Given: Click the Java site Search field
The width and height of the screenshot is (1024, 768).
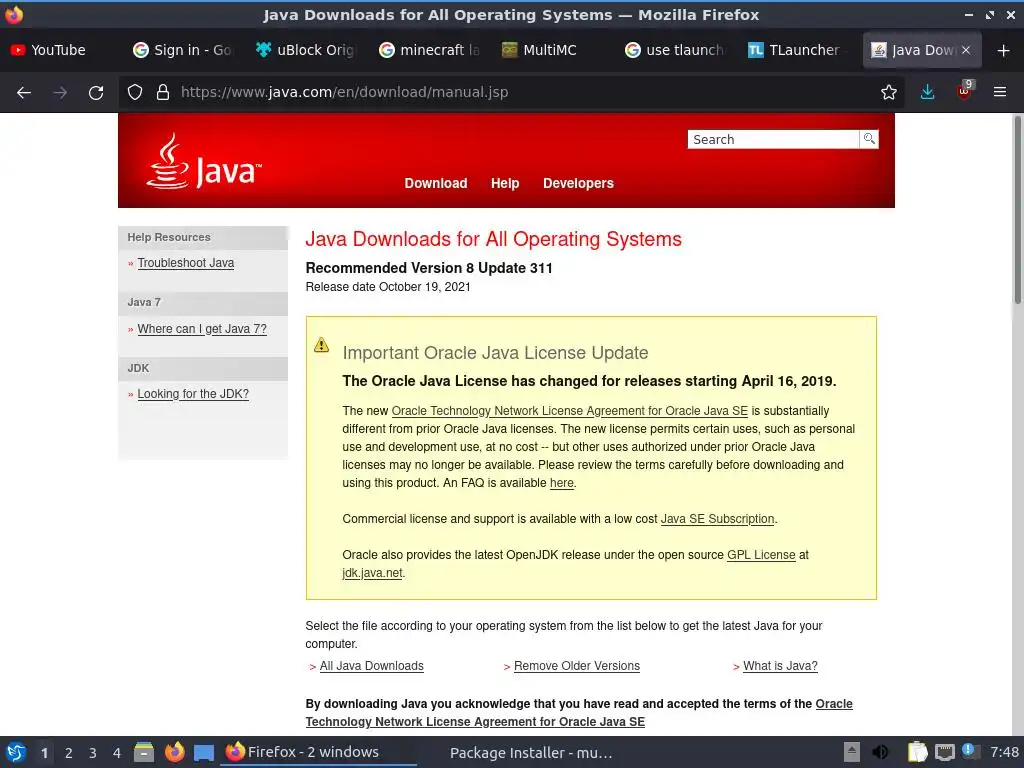Looking at the screenshot, I should [x=773, y=139].
